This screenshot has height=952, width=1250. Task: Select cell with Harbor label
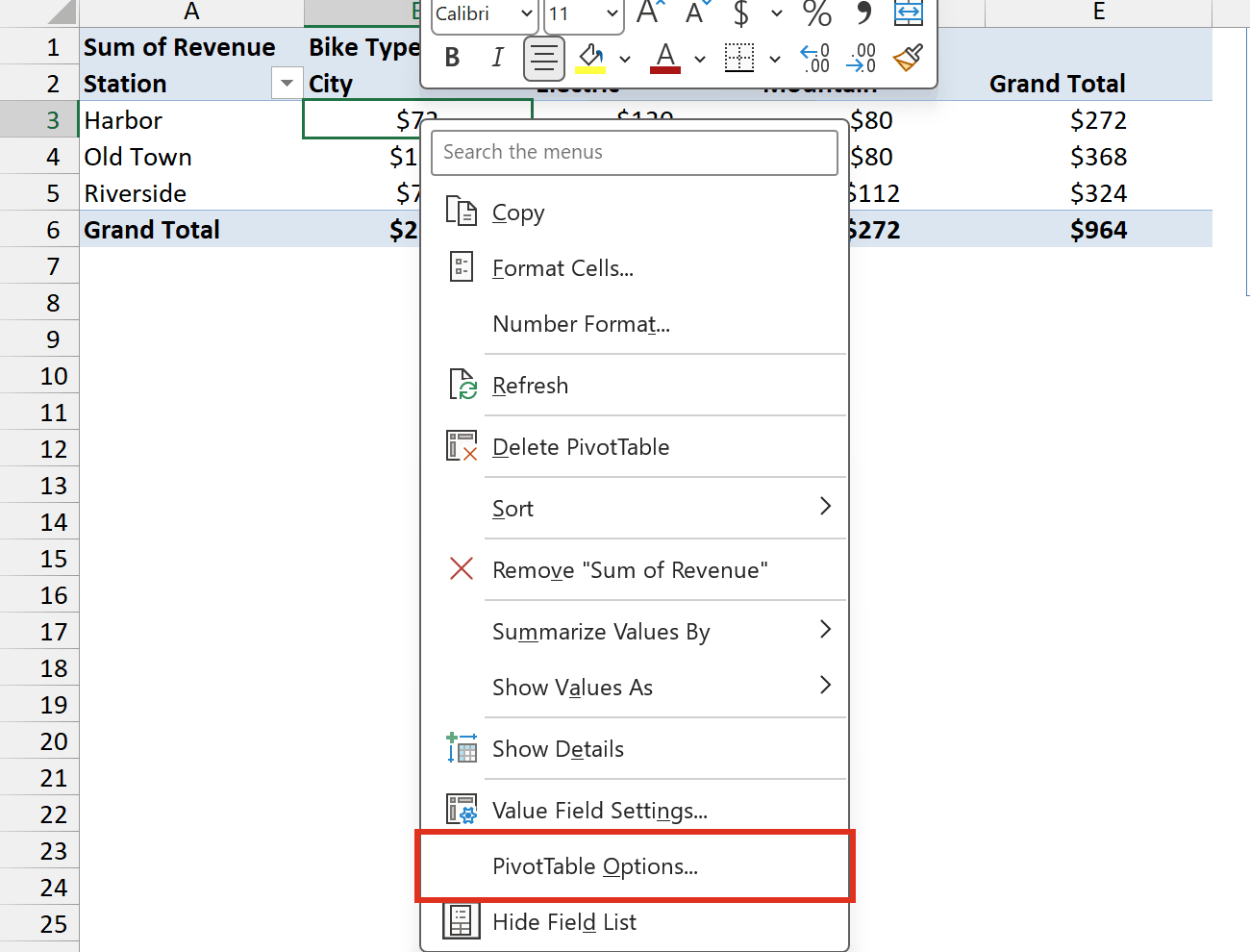(x=191, y=120)
